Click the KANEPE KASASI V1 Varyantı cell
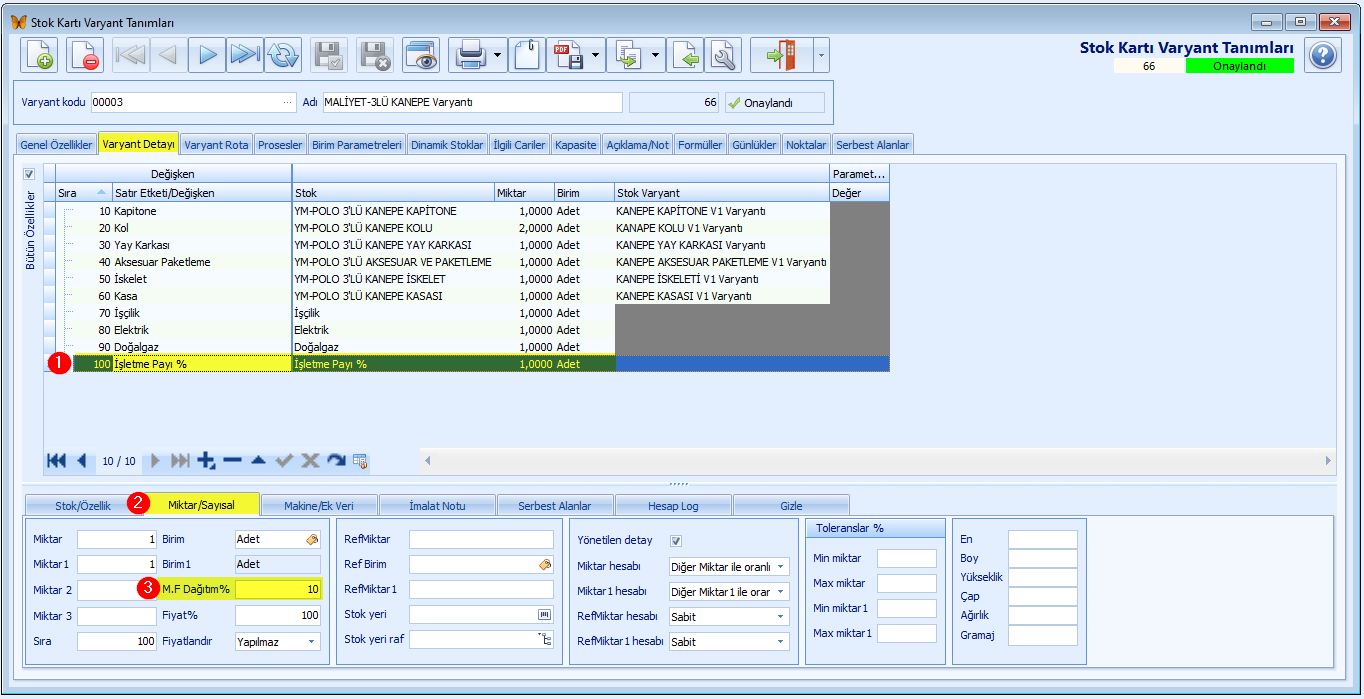This screenshot has height=699, width=1364. click(x=722, y=296)
